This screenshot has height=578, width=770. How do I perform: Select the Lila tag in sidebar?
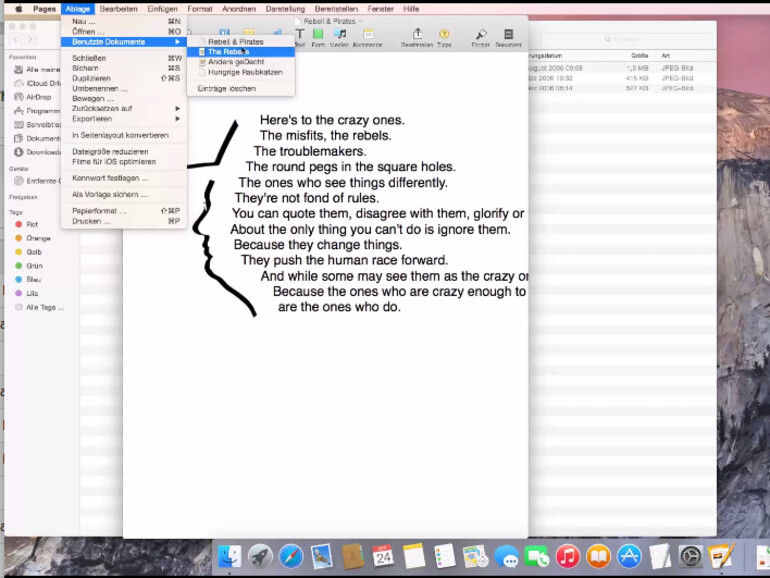tap(27, 293)
